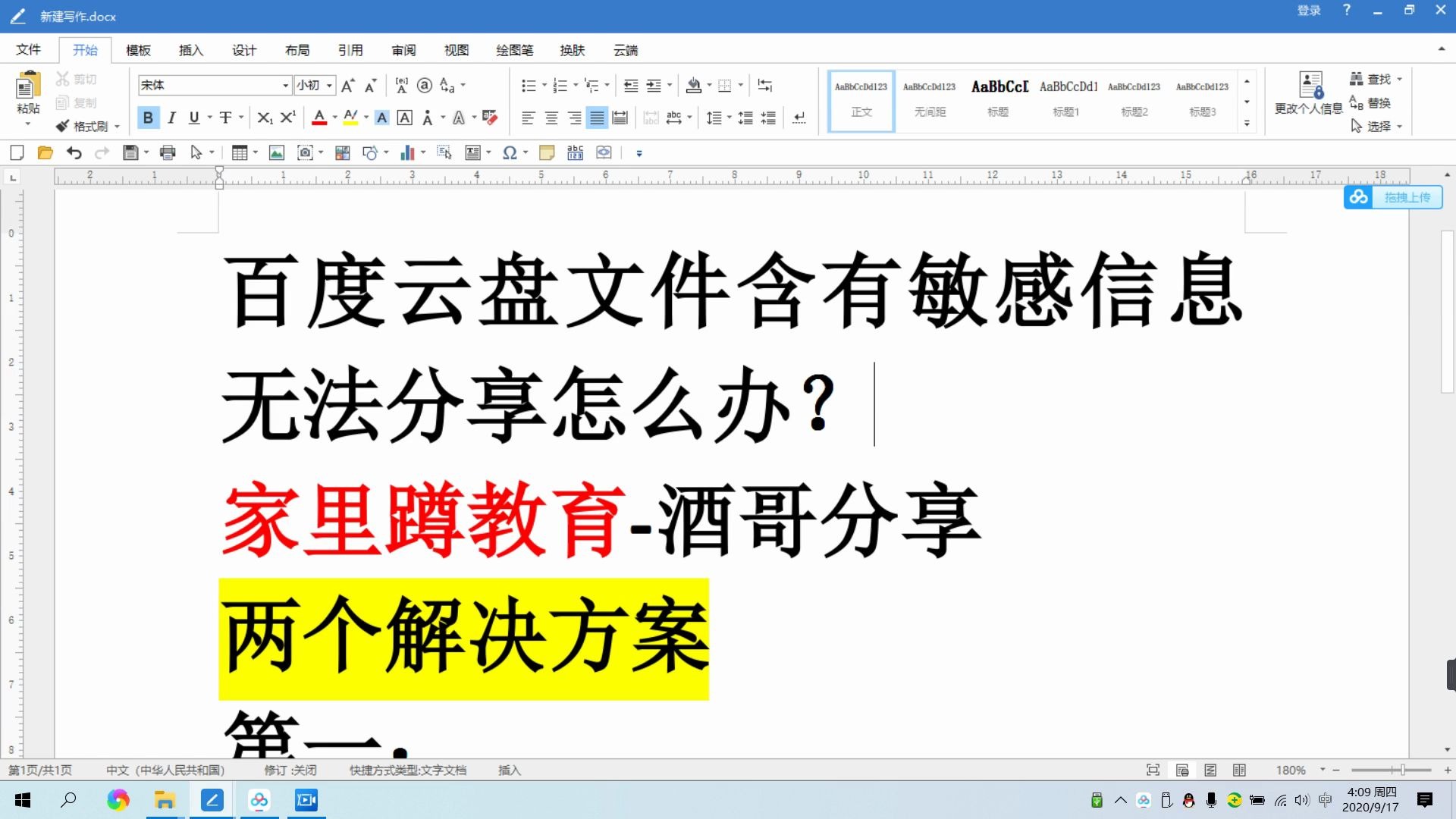Screen dimensions: 1456x819
Task: Click the Login link in title bar
Action: tap(1309, 11)
